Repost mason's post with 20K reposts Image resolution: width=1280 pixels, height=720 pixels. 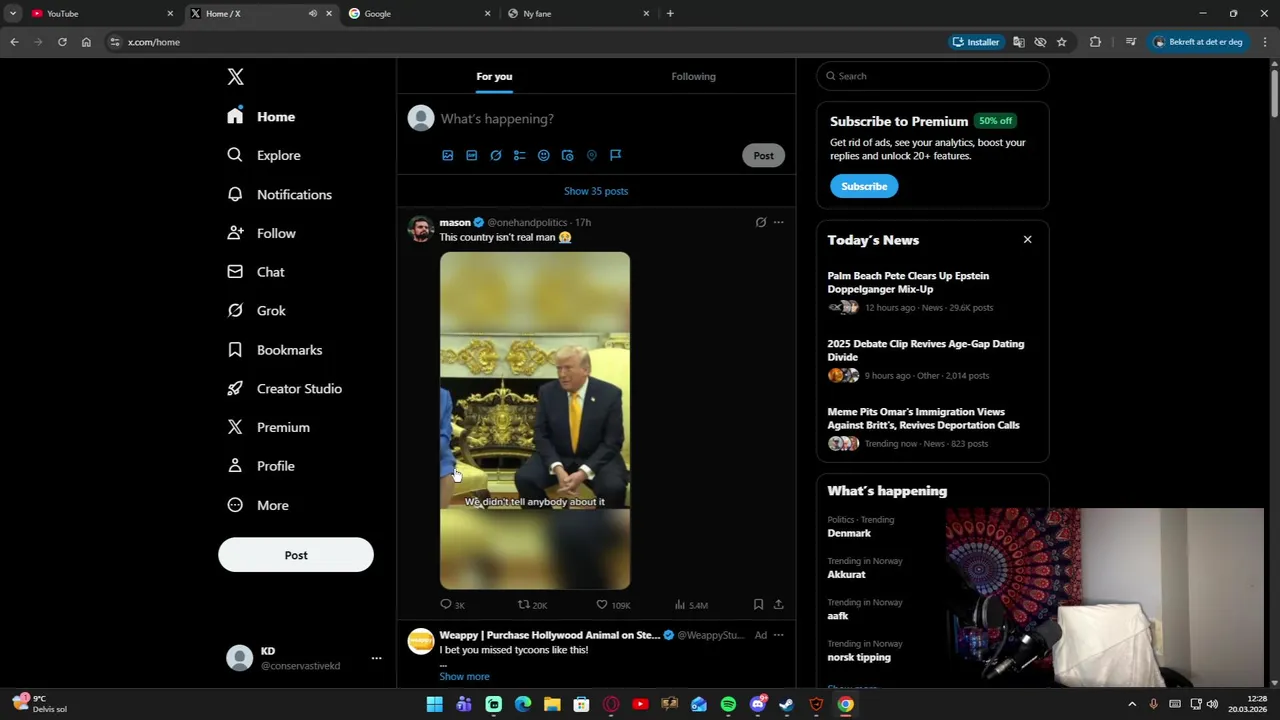tap(532, 605)
